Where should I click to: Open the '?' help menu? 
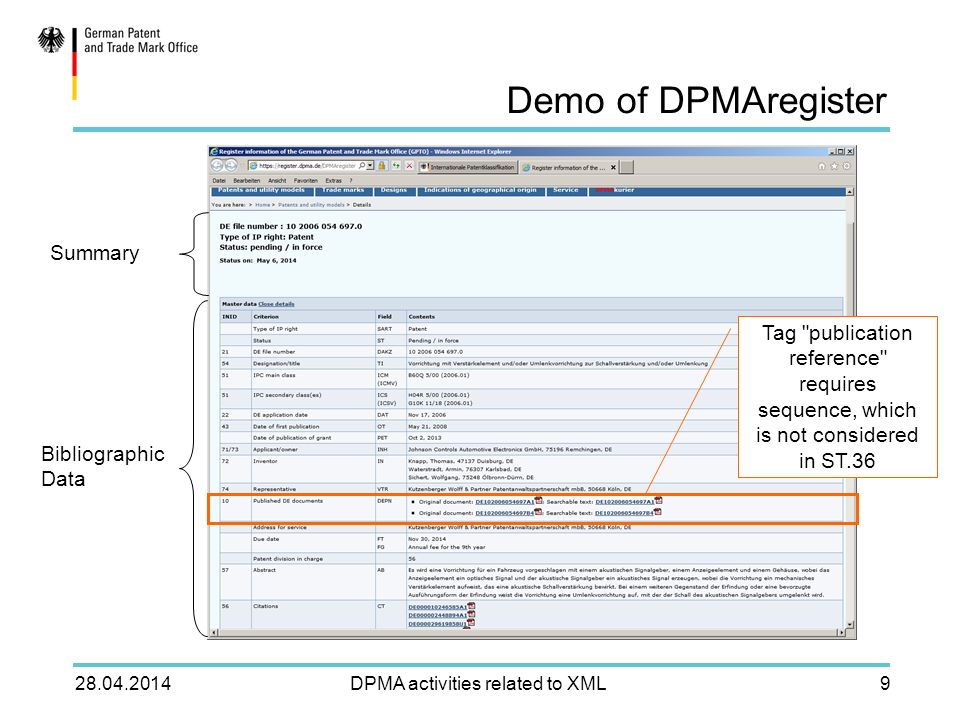pyautogui.click(x=351, y=181)
